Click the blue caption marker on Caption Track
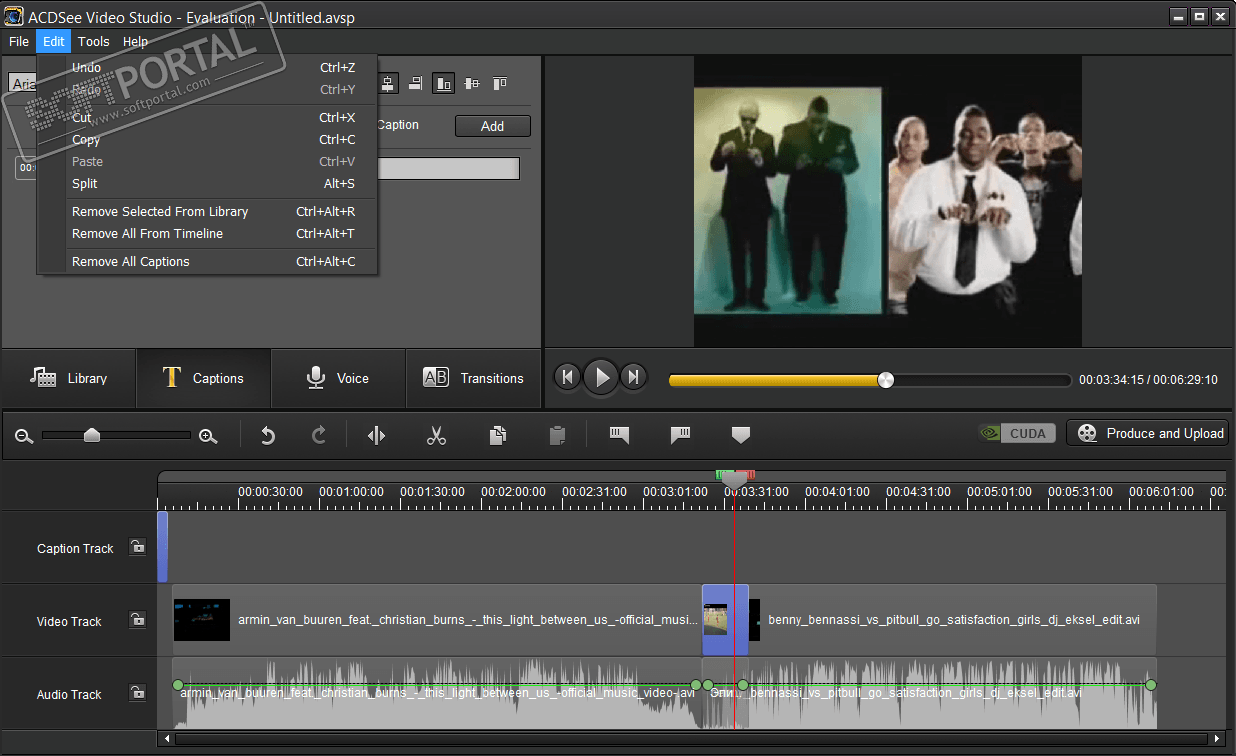This screenshot has width=1236, height=756. [x=162, y=547]
